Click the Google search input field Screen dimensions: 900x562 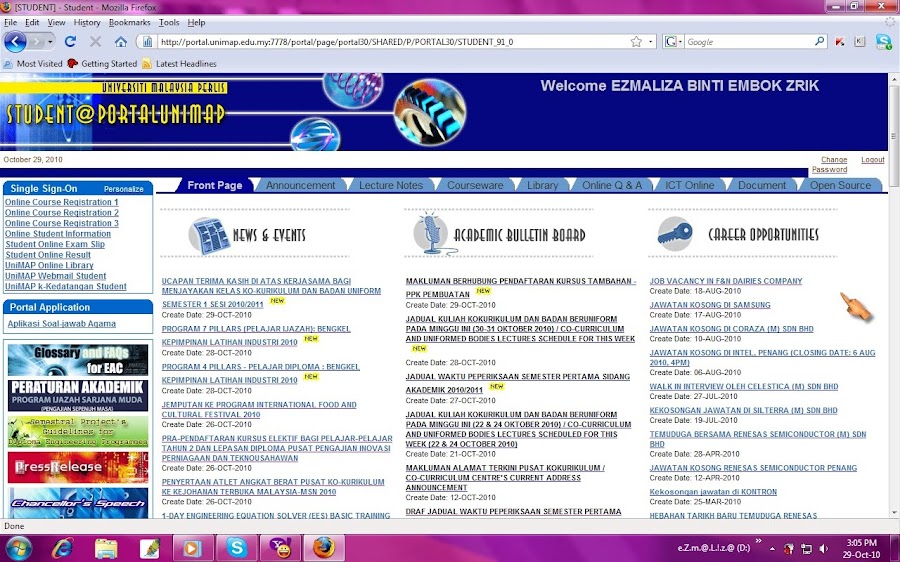pyautogui.click(x=748, y=42)
